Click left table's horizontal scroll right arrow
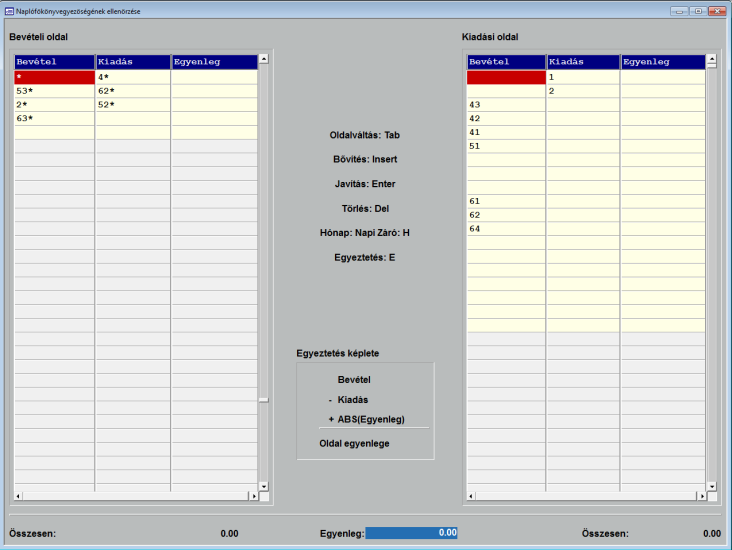732x550 pixels. [x=254, y=496]
